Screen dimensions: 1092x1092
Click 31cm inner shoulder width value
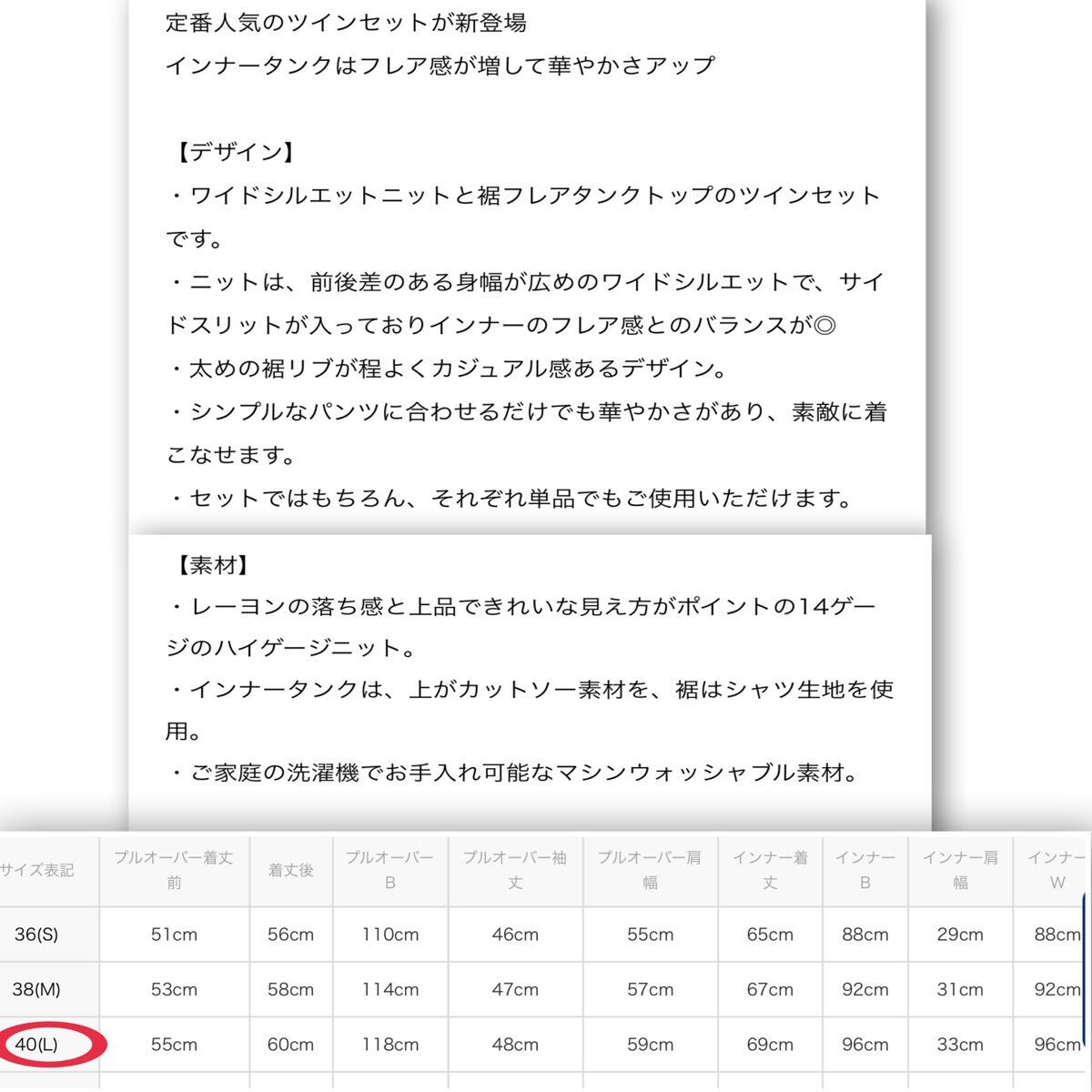tap(961, 989)
